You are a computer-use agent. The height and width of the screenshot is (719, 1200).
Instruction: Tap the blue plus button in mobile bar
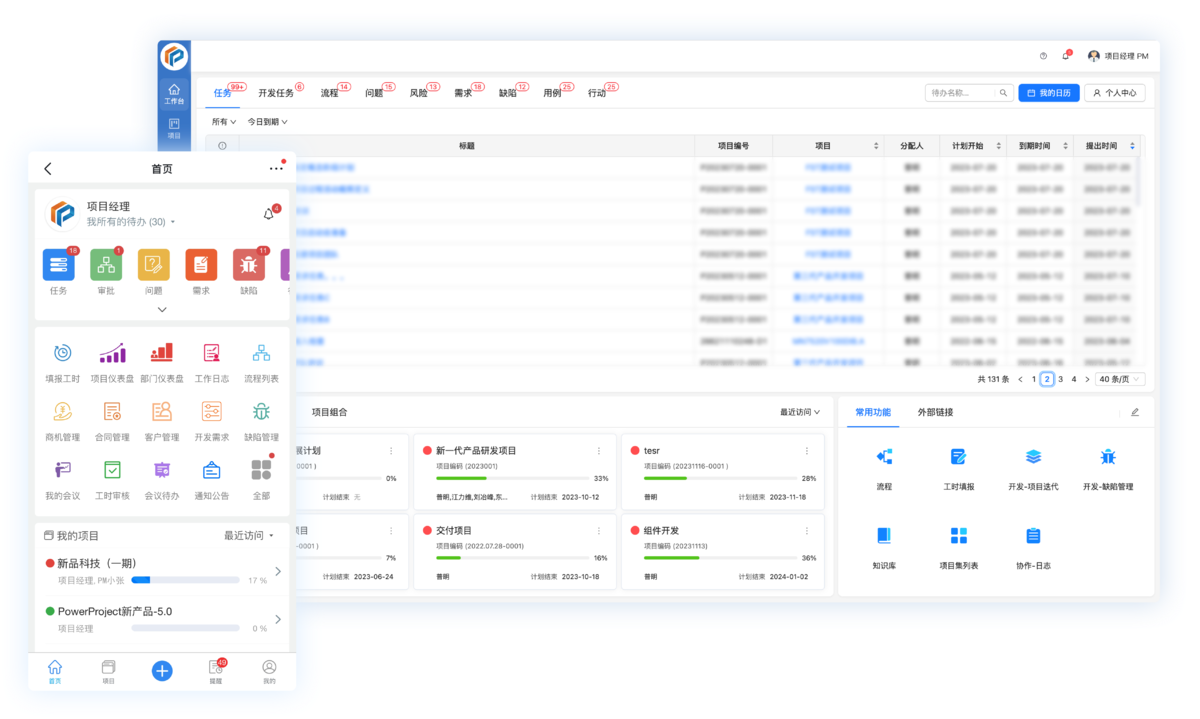[x=162, y=671]
